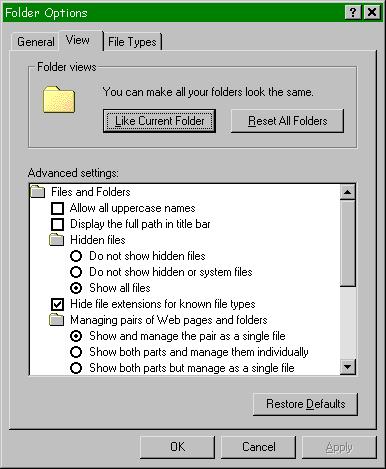Select Do not show hidden files option
Image resolution: width=386 pixels, height=469 pixels.
[x=76, y=256]
